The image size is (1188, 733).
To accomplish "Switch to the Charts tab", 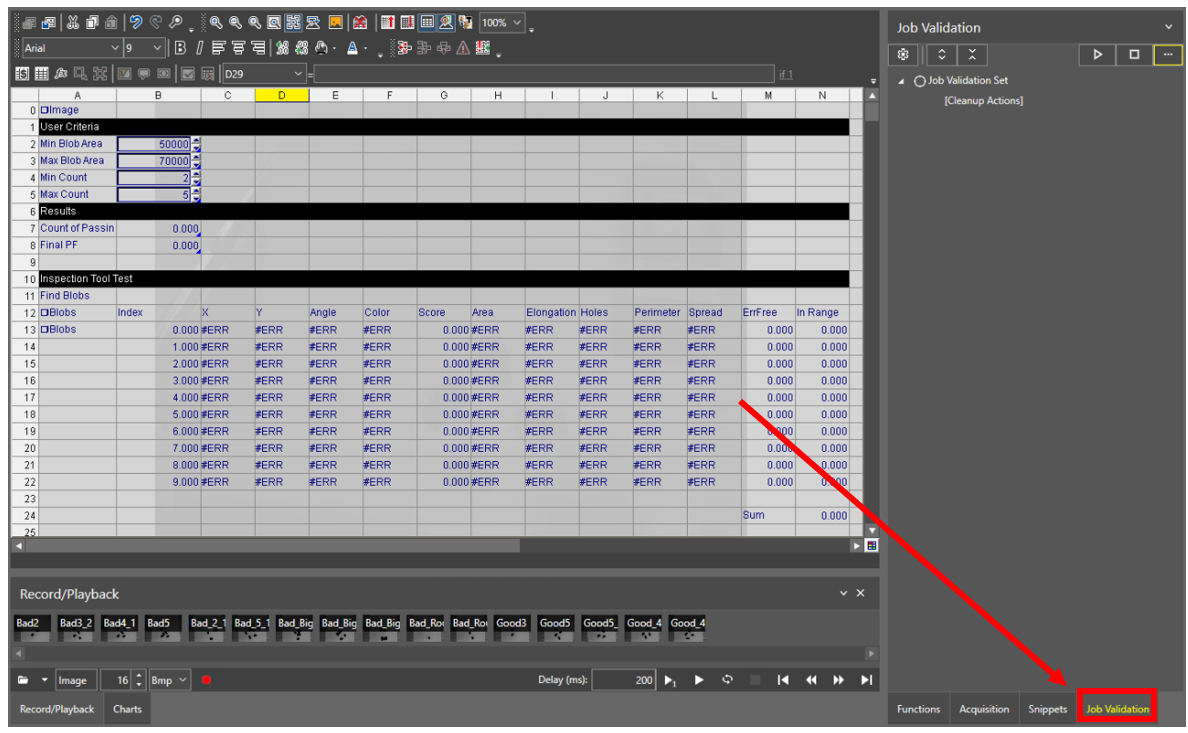I will pos(127,709).
